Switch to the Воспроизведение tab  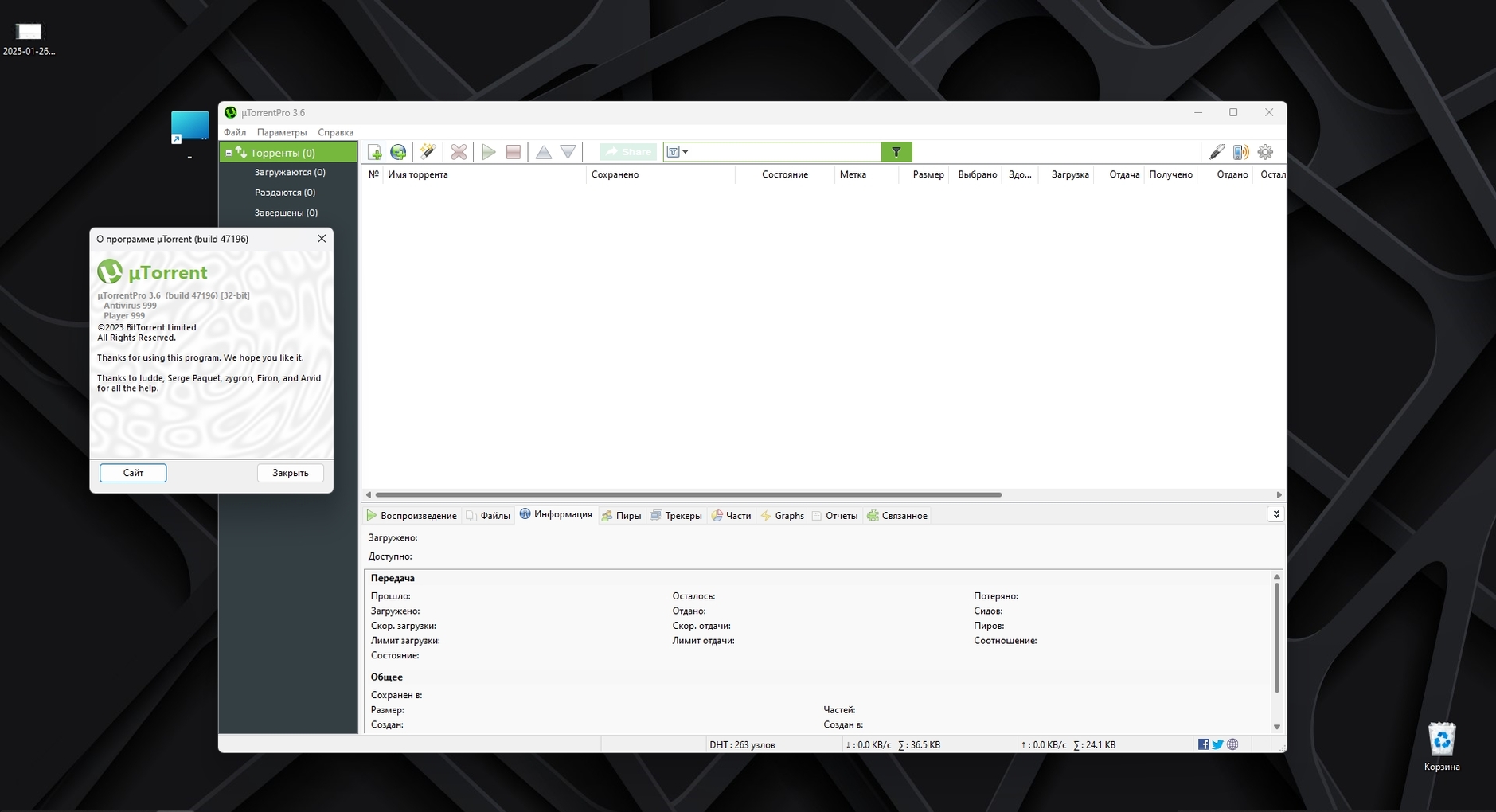pyautogui.click(x=412, y=516)
